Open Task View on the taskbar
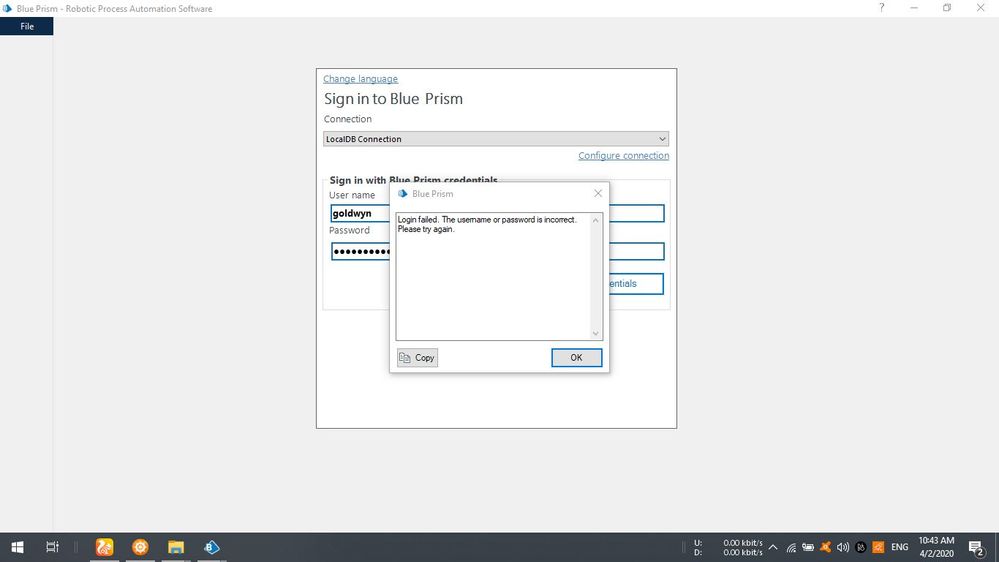Screen dimensions: 999x562 [x=52, y=547]
